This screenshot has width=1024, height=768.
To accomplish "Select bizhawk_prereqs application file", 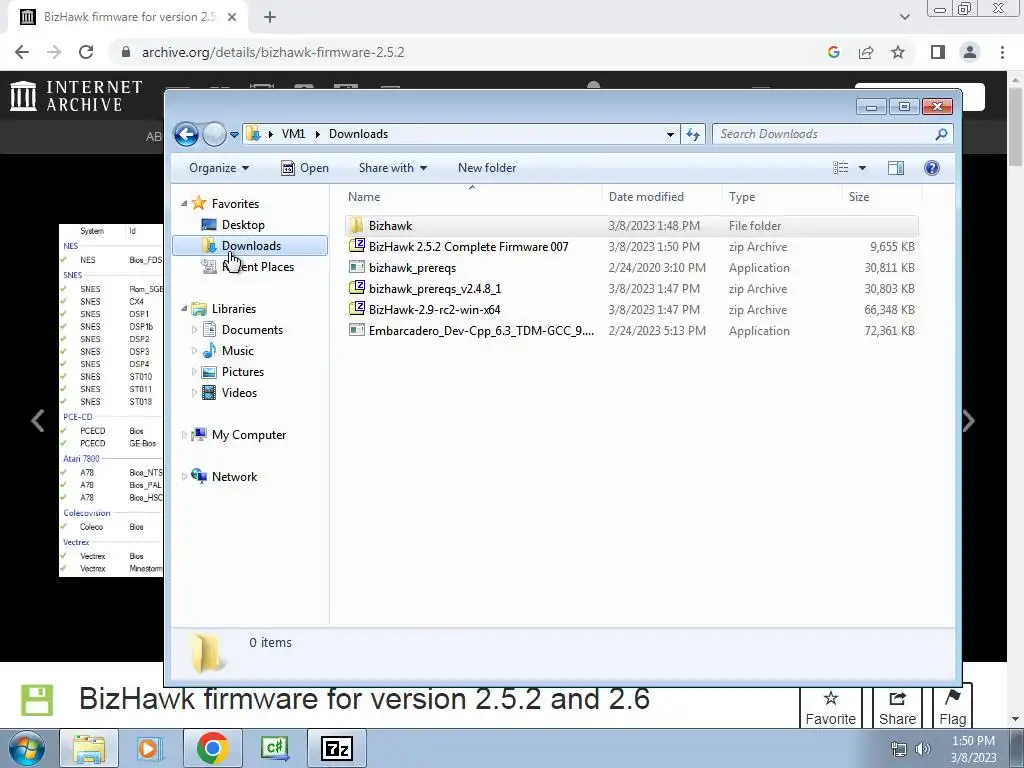I will (632, 268).
